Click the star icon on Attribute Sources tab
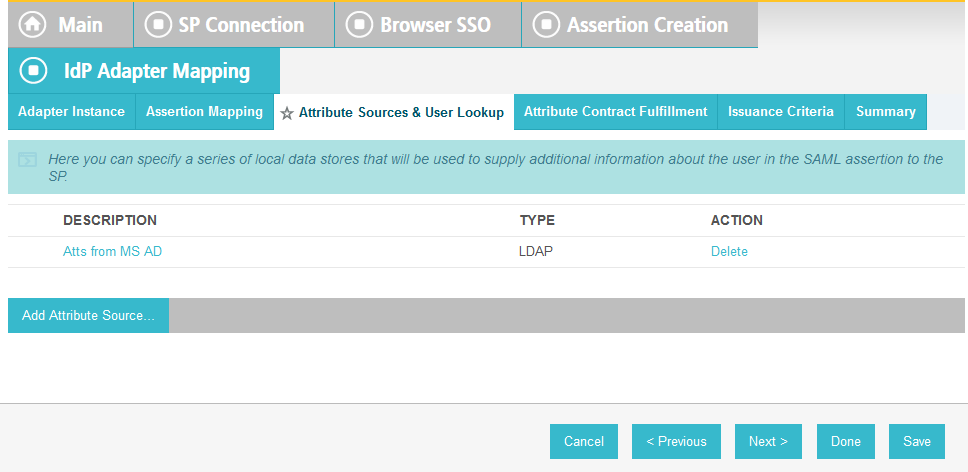Screen dimensions: 968x472 (x=286, y=114)
